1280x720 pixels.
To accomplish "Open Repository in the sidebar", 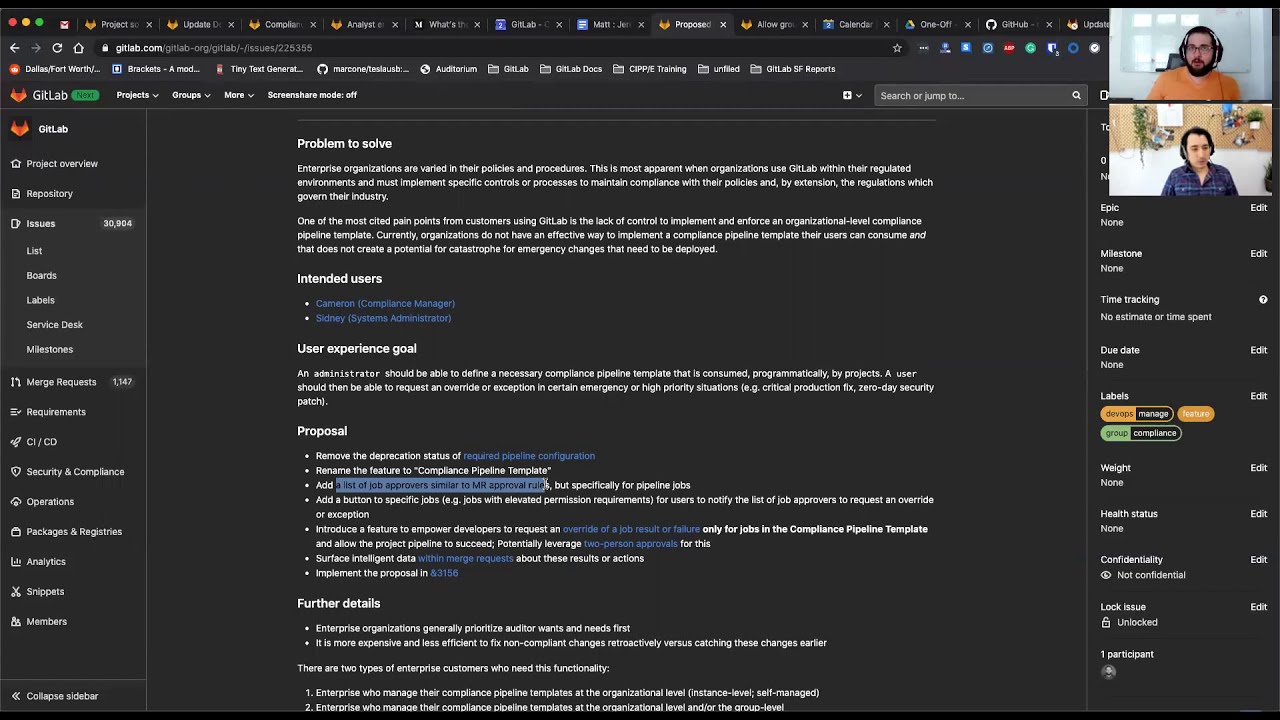I will tap(50, 194).
